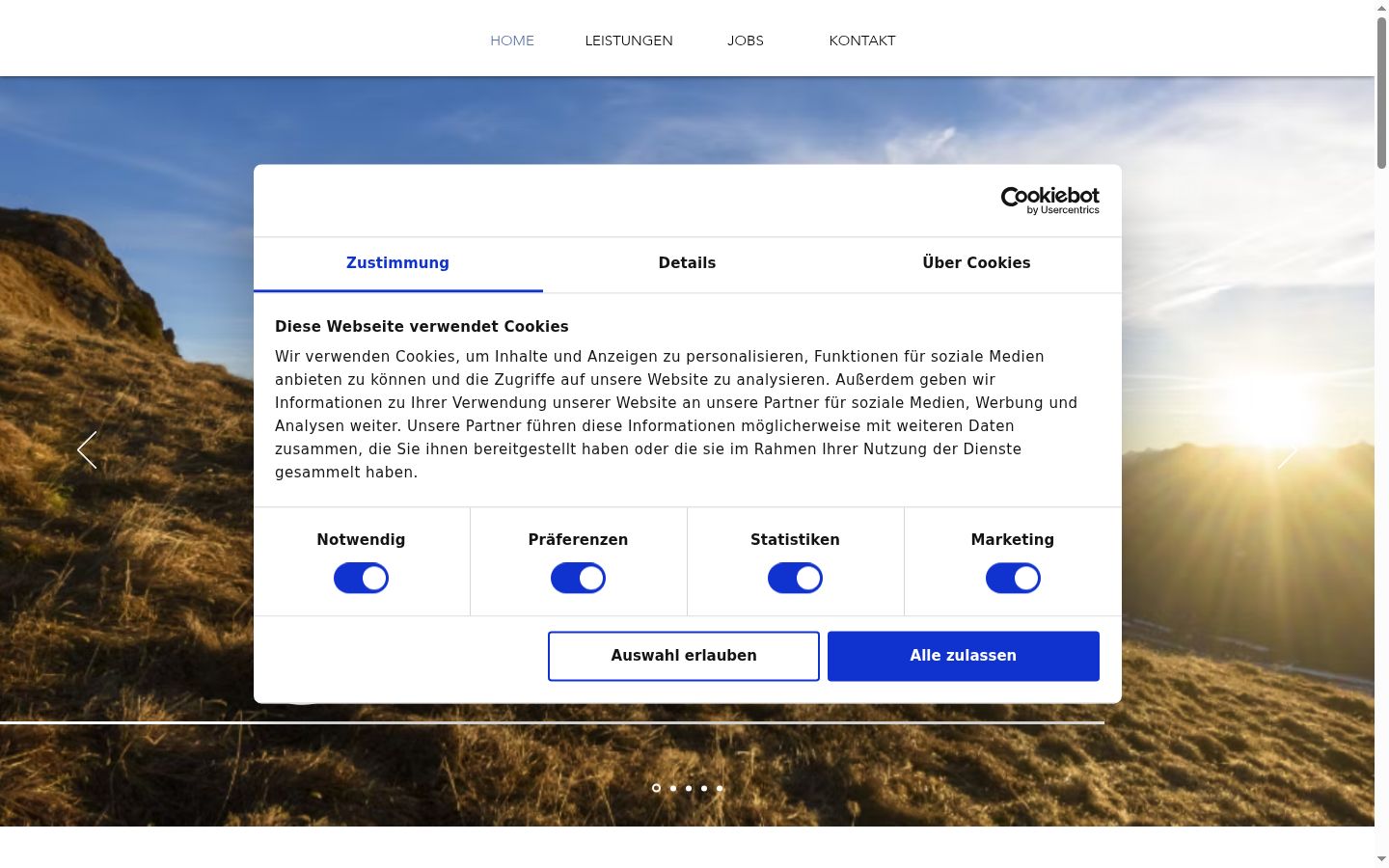Screen dimensions: 1389x868
Task: Open the LEISTUNGEN navigation item
Action: tap(629, 41)
